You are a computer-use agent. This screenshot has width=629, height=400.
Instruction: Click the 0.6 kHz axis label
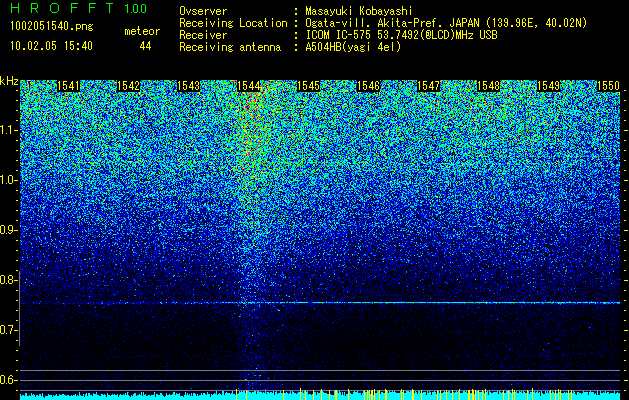[8, 380]
